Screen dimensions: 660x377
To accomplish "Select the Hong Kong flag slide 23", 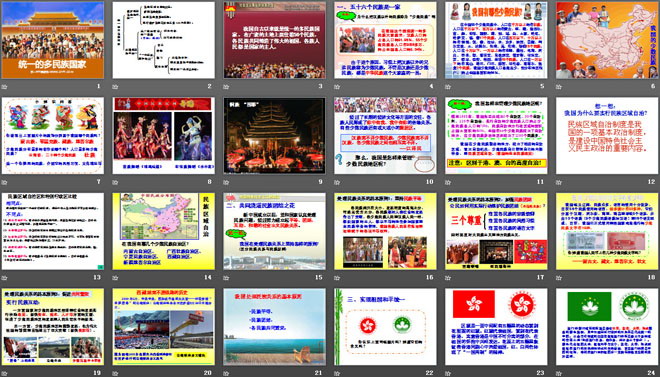I will [496, 327].
